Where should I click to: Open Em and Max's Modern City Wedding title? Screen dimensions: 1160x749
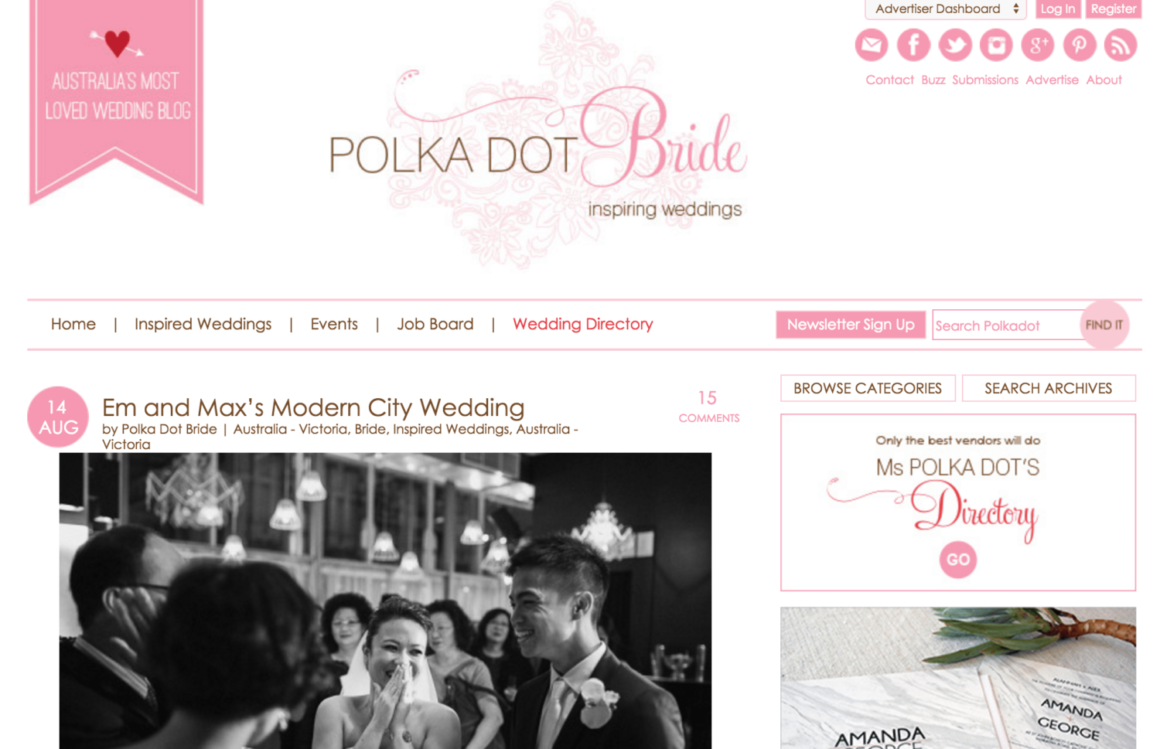click(x=313, y=408)
